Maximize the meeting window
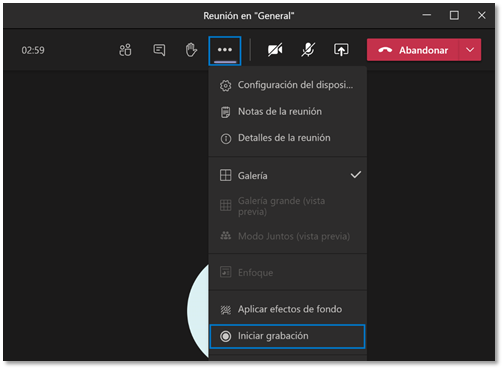Viewport: 504px width, 370px height. coord(454,15)
